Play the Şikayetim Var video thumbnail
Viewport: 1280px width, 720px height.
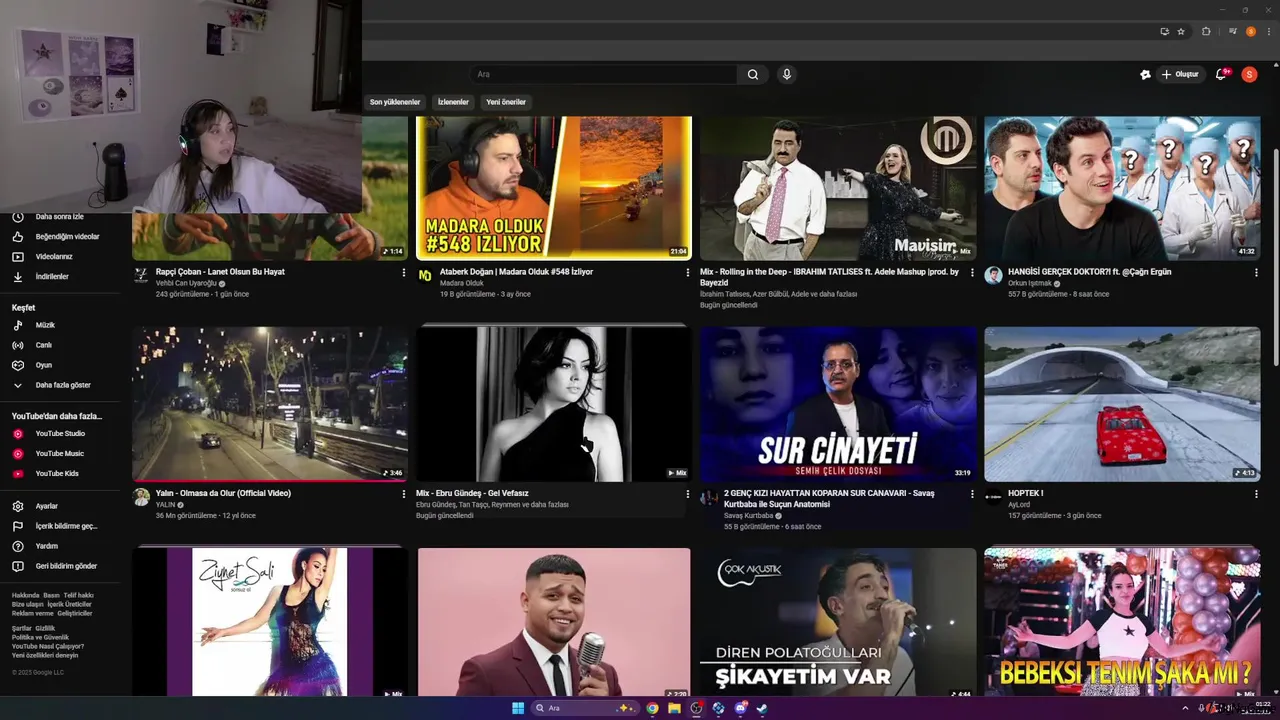point(838,622)
